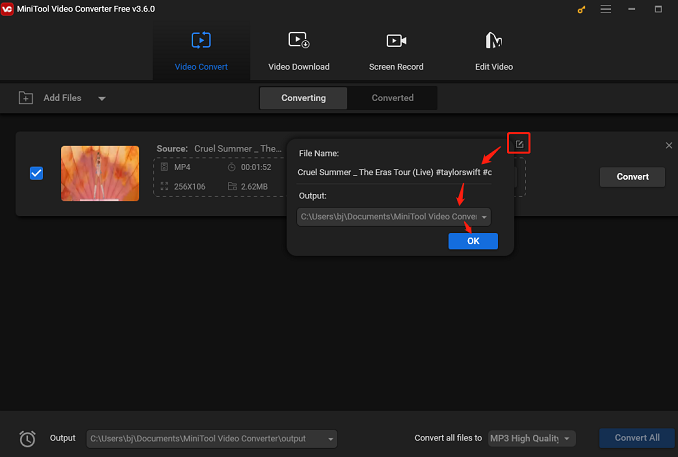Image resolution: width=678 pixels, height=457 pixels.
Task: Click the MP4 format label
Action: tap(182, 167)
